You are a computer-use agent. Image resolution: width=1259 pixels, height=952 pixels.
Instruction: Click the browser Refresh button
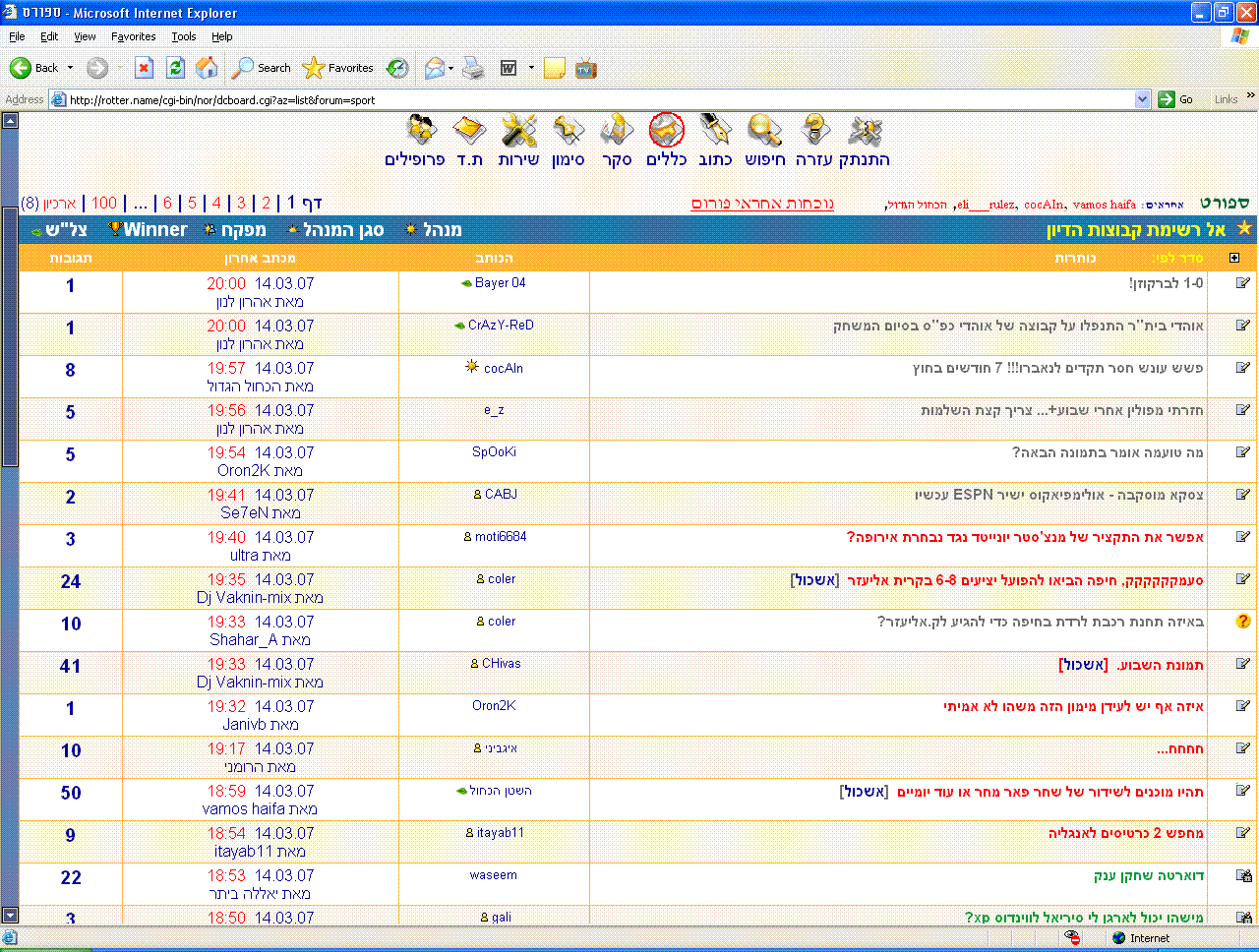click(176, 68)
